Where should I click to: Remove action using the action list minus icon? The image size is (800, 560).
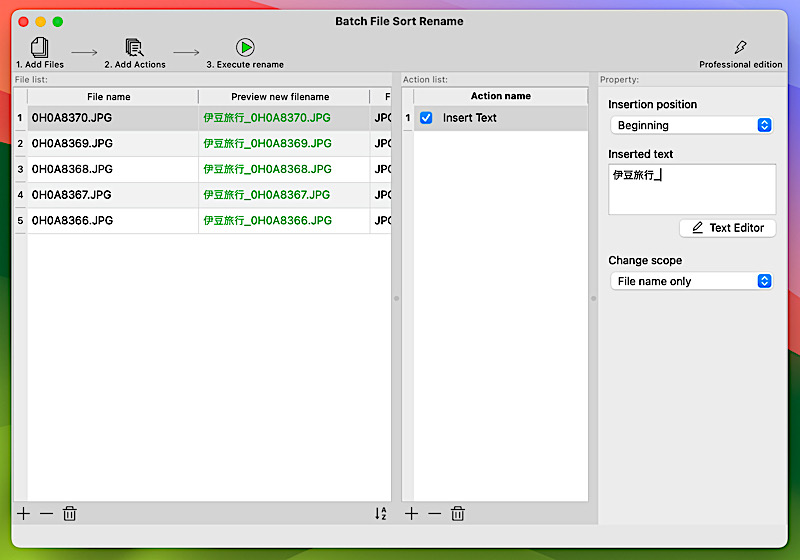point(434,513)
